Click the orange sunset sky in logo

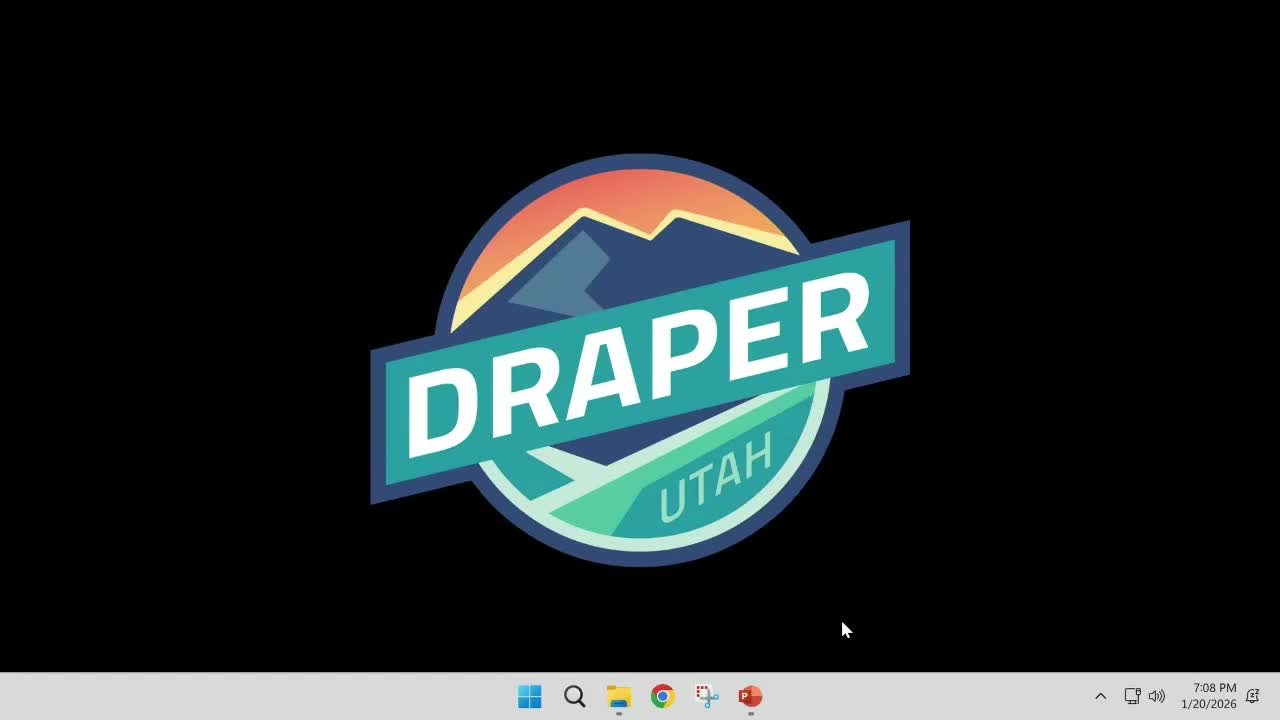[640, 195]
